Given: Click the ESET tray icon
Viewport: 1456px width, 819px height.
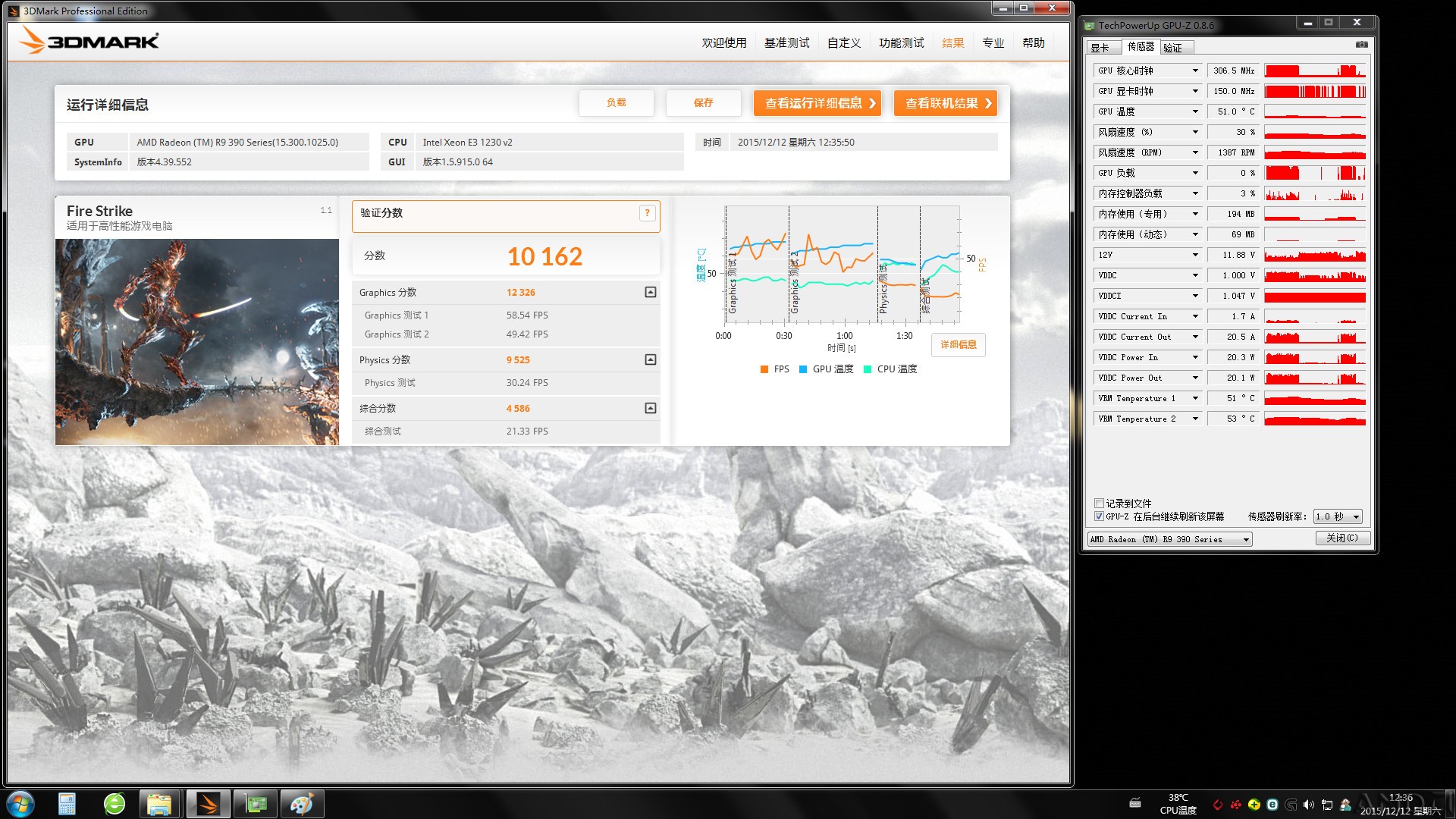Looking at the screenshot, I should tap(1272, 805).
